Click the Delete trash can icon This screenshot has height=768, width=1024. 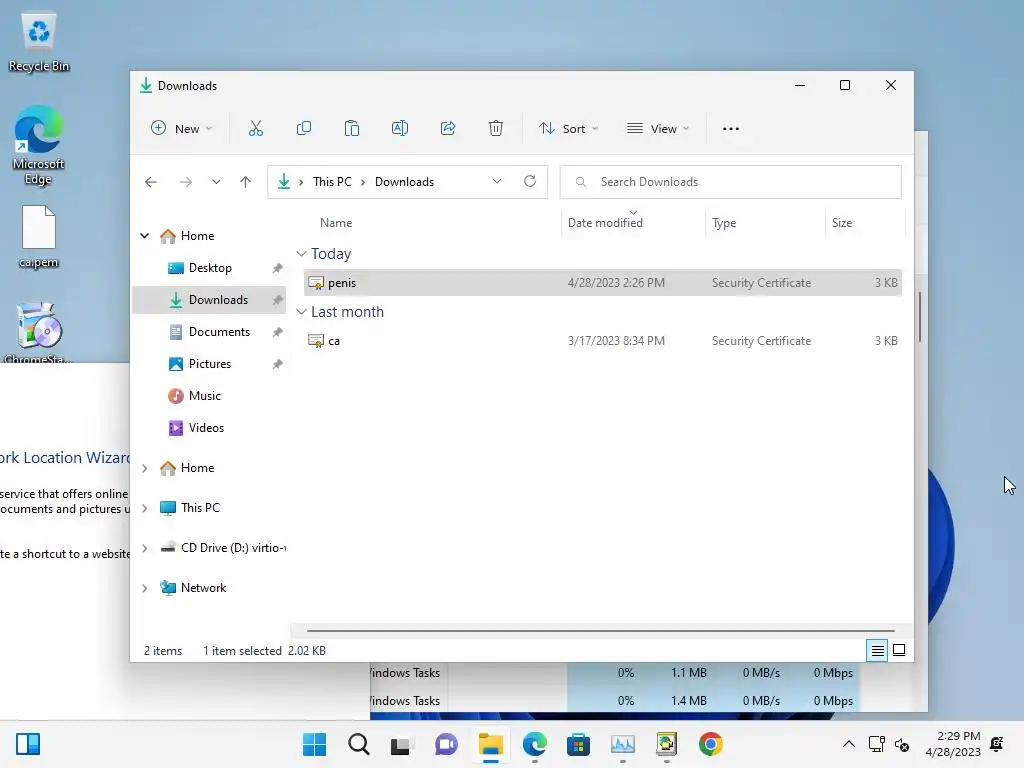click(496, 129)
